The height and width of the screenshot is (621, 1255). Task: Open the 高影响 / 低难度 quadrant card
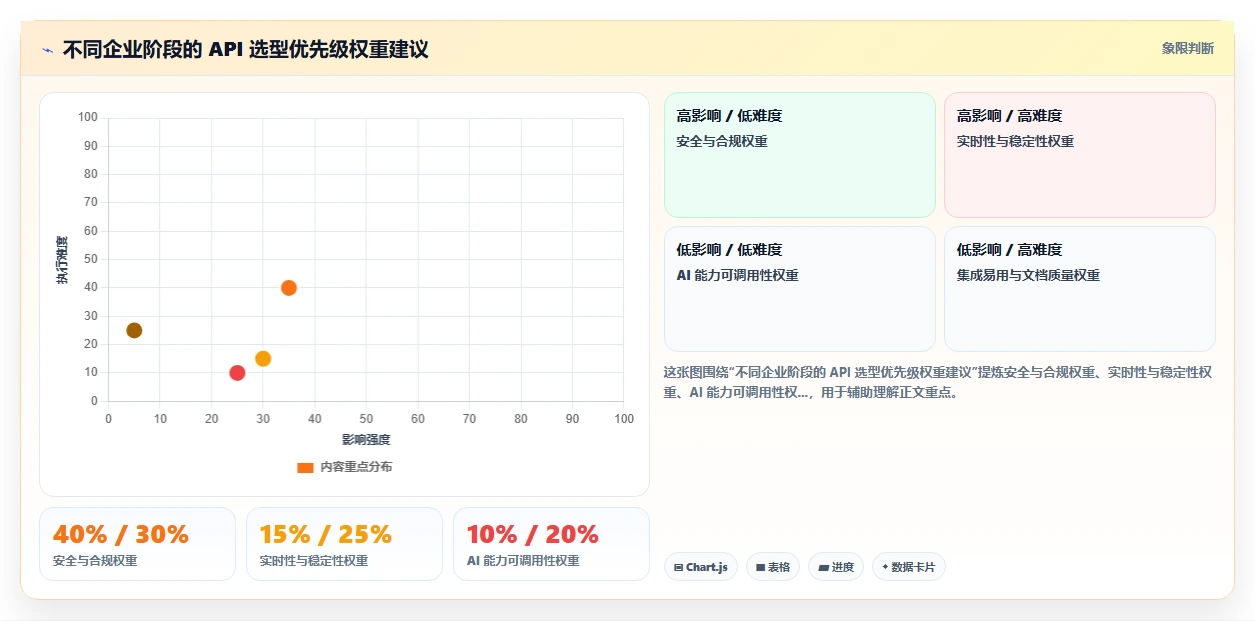pyautogui.click(x=800, y=155)
